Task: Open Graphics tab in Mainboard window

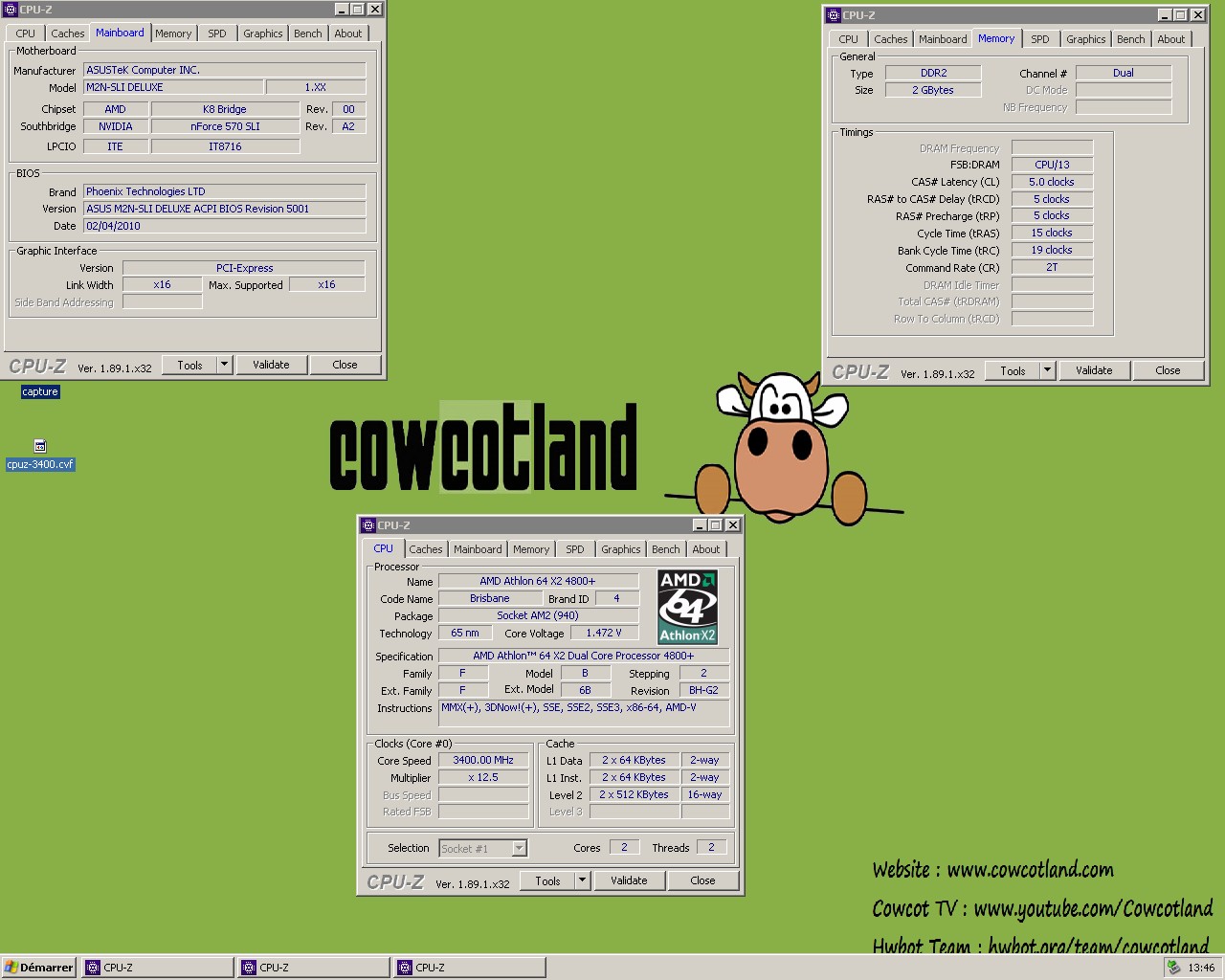Action: [x=263, y=33]
